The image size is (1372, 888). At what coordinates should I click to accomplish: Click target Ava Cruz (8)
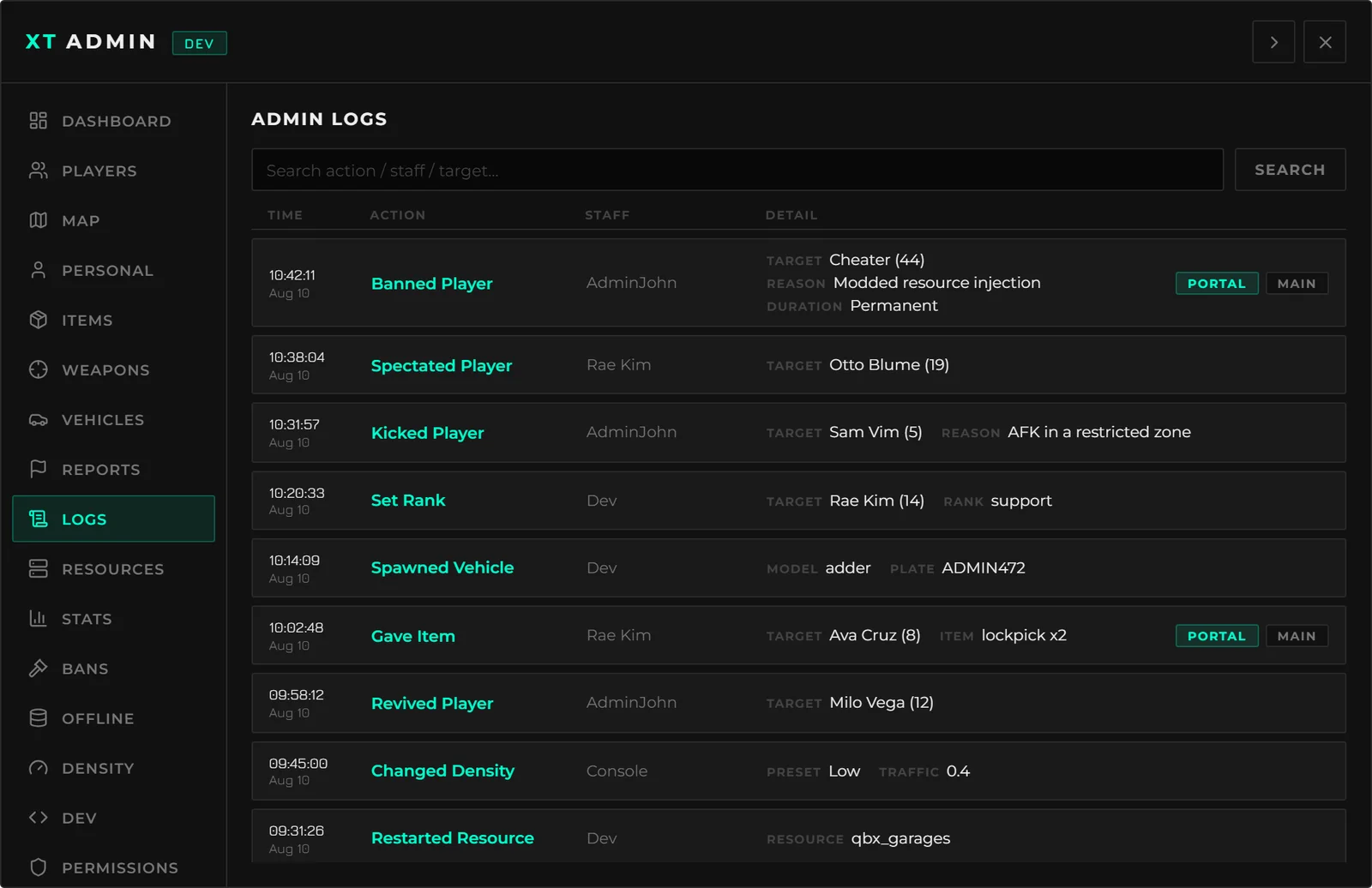pyautogui.click(x=875, y=635)
